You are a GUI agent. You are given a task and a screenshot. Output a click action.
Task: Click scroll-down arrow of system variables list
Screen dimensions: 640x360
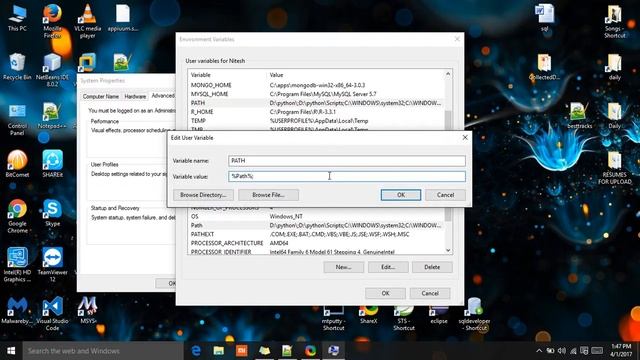(448, 250)
